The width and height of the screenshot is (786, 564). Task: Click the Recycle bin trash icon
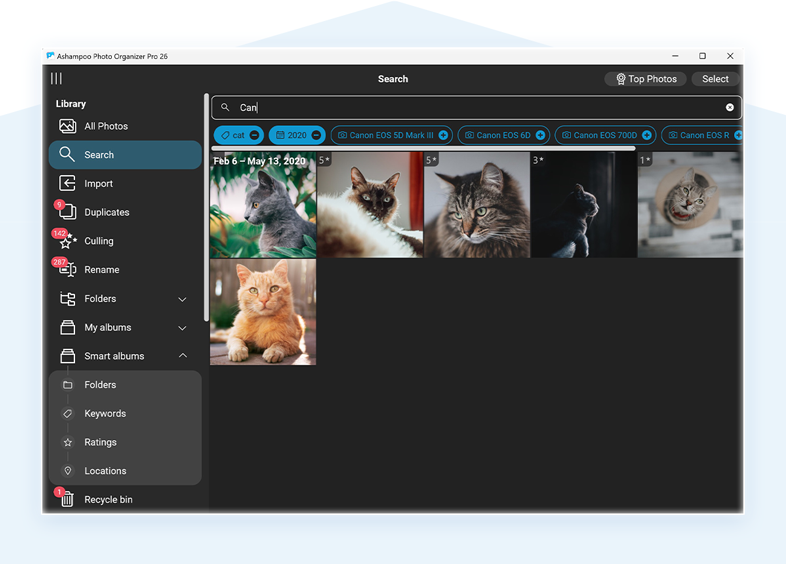pos(67,499)
